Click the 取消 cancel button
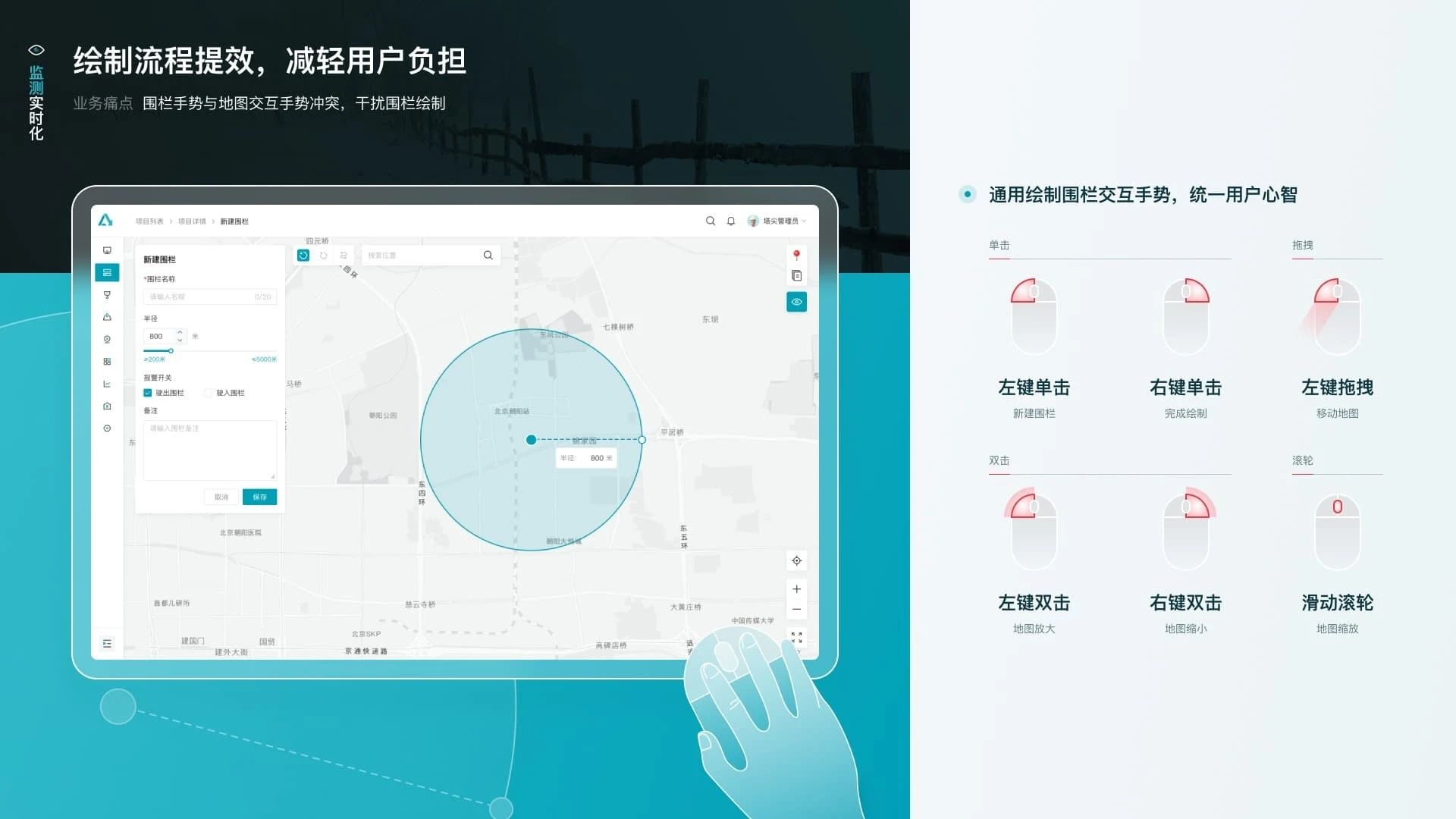The width and height of the screenshot is (1456, 819). [x=221, y=497]
